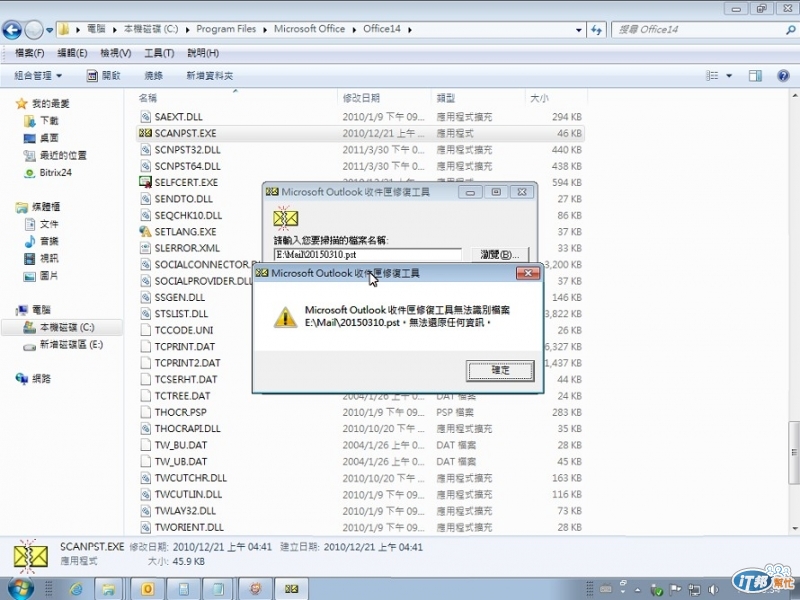Sort by 修改日期 column header
The height and width of the screenshot is (600, 800).
click(x=361, y=97)
